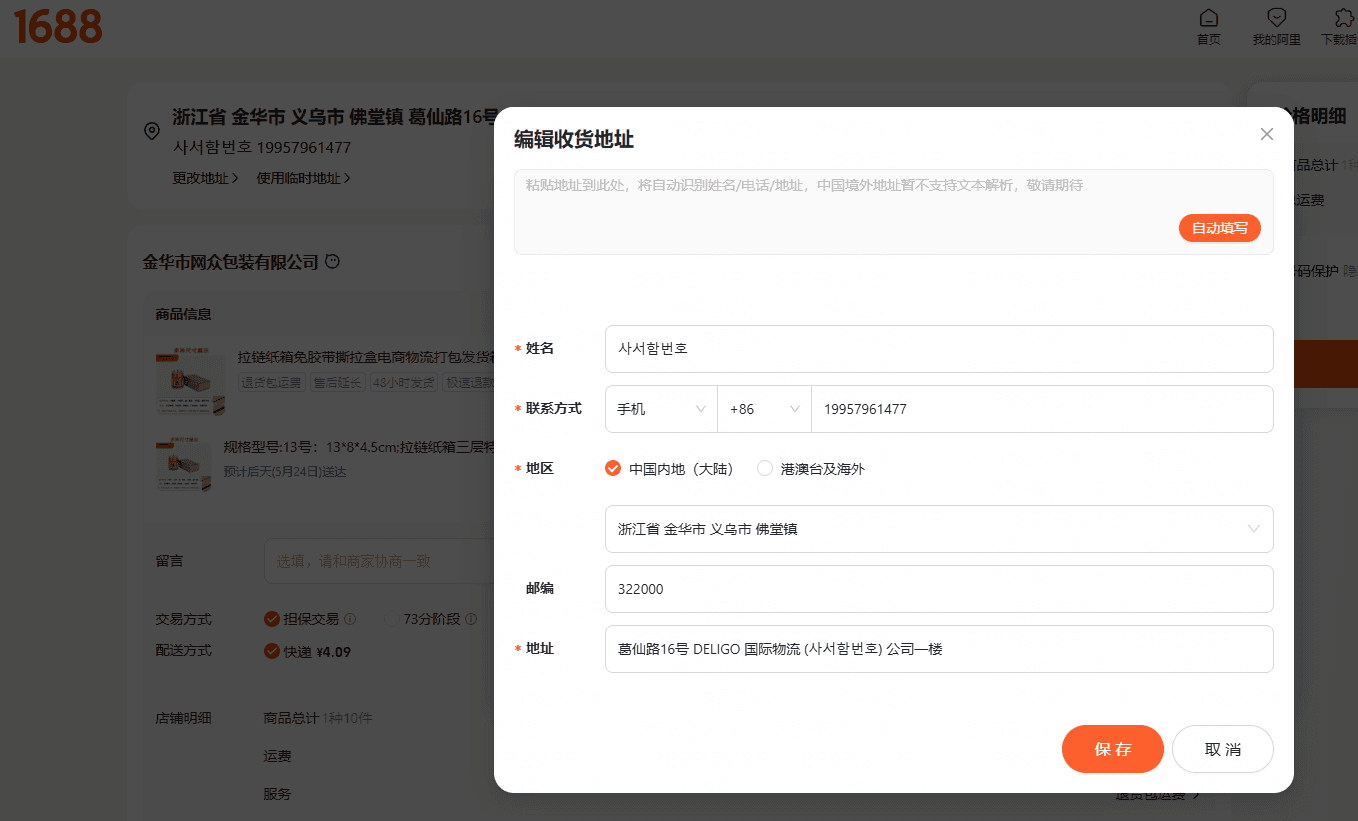Save the address with 保存 button

[x=1113, y=749]
